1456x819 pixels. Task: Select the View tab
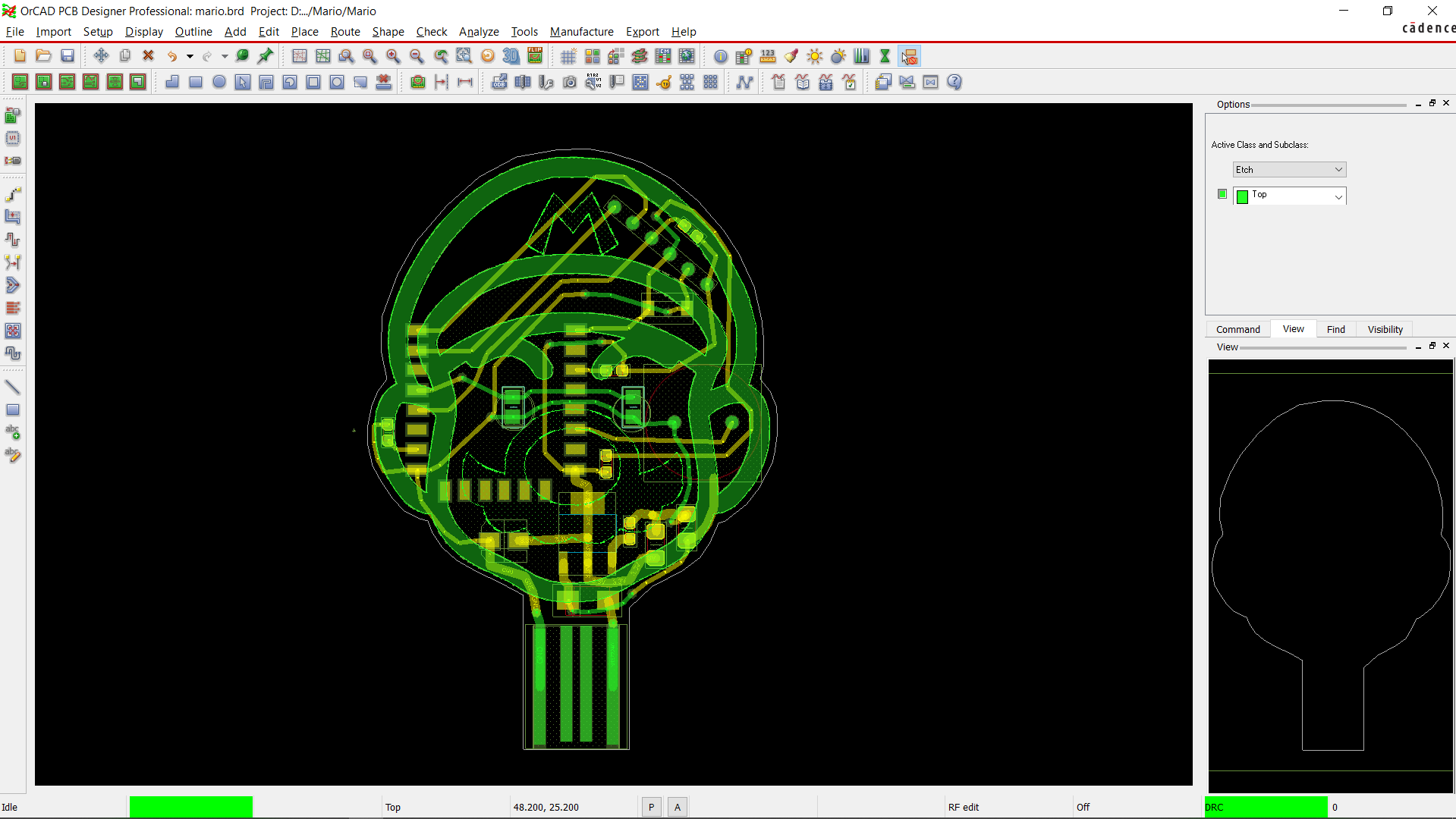[x=1294, y=329]
